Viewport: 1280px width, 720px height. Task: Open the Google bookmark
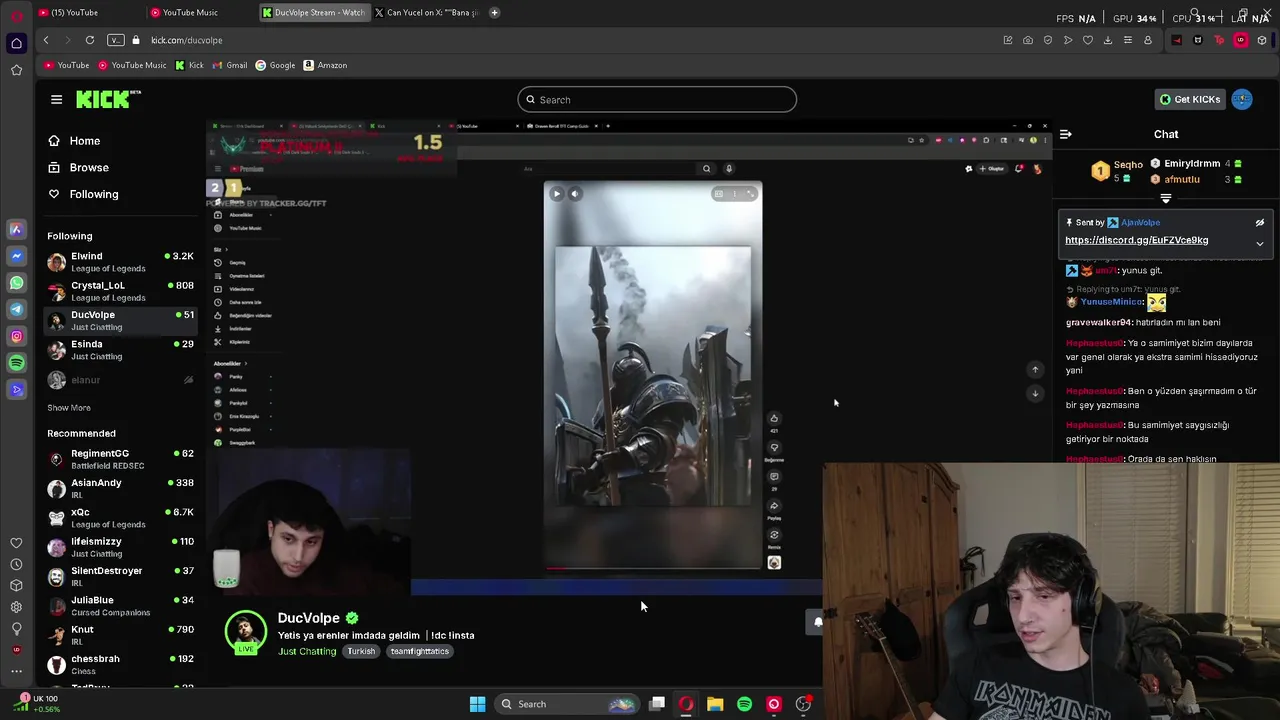[275, 65]
